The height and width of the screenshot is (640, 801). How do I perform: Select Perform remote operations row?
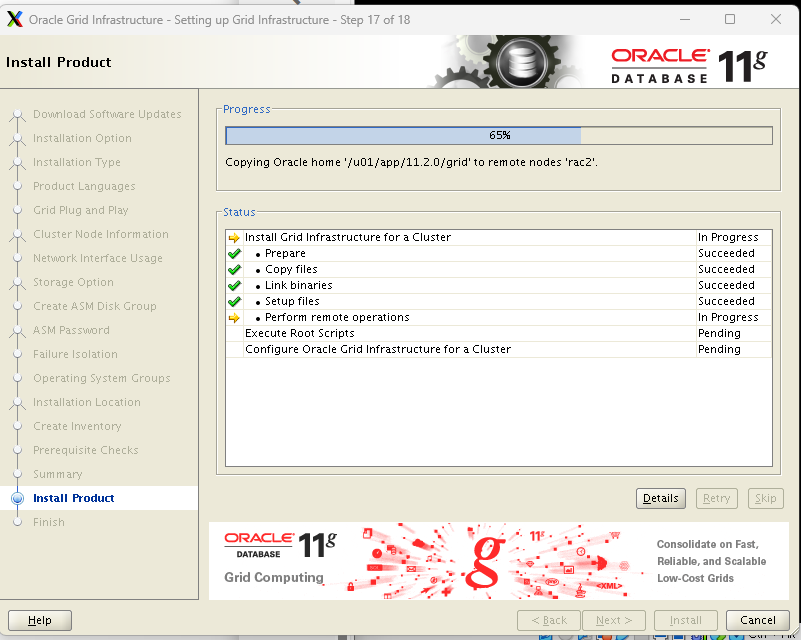499,317
